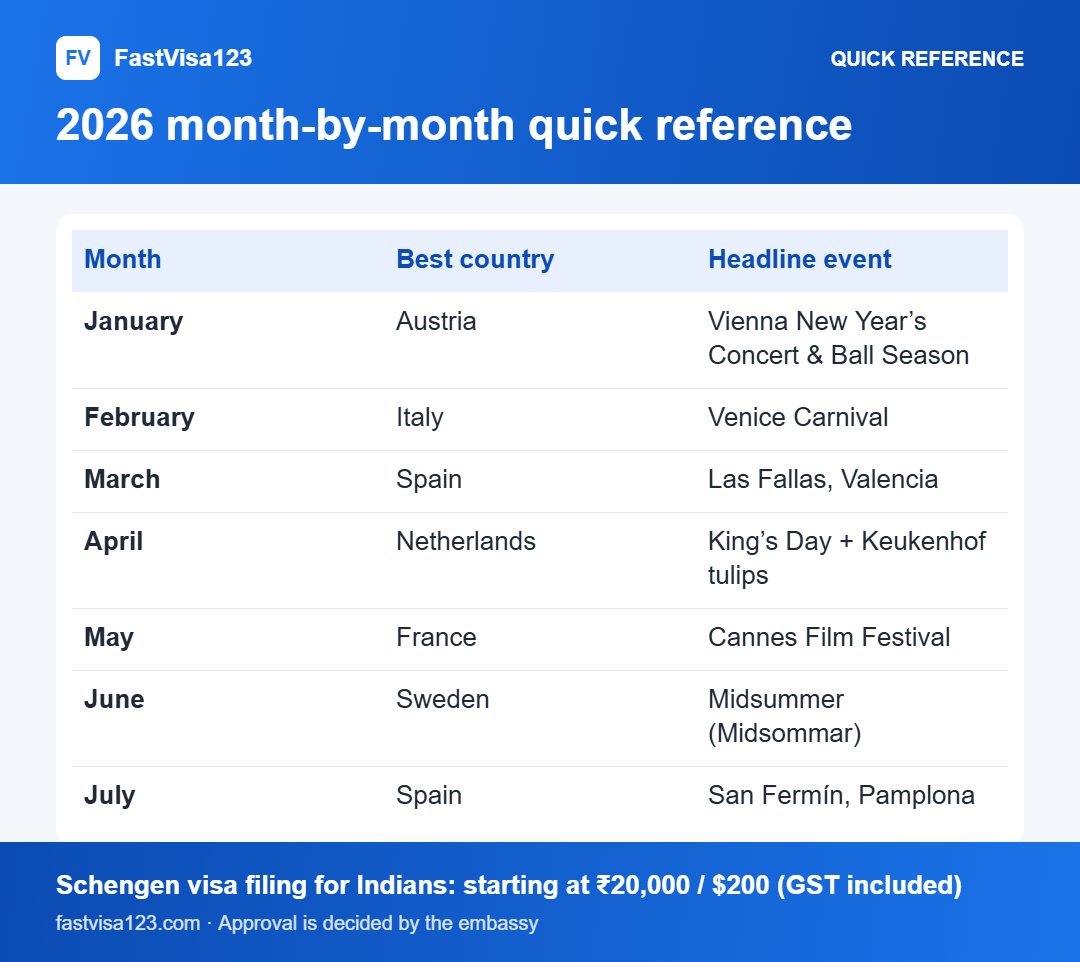Click the FastVisa123 brand name
Screen dimensions: 1080x962
coord(183,58)
